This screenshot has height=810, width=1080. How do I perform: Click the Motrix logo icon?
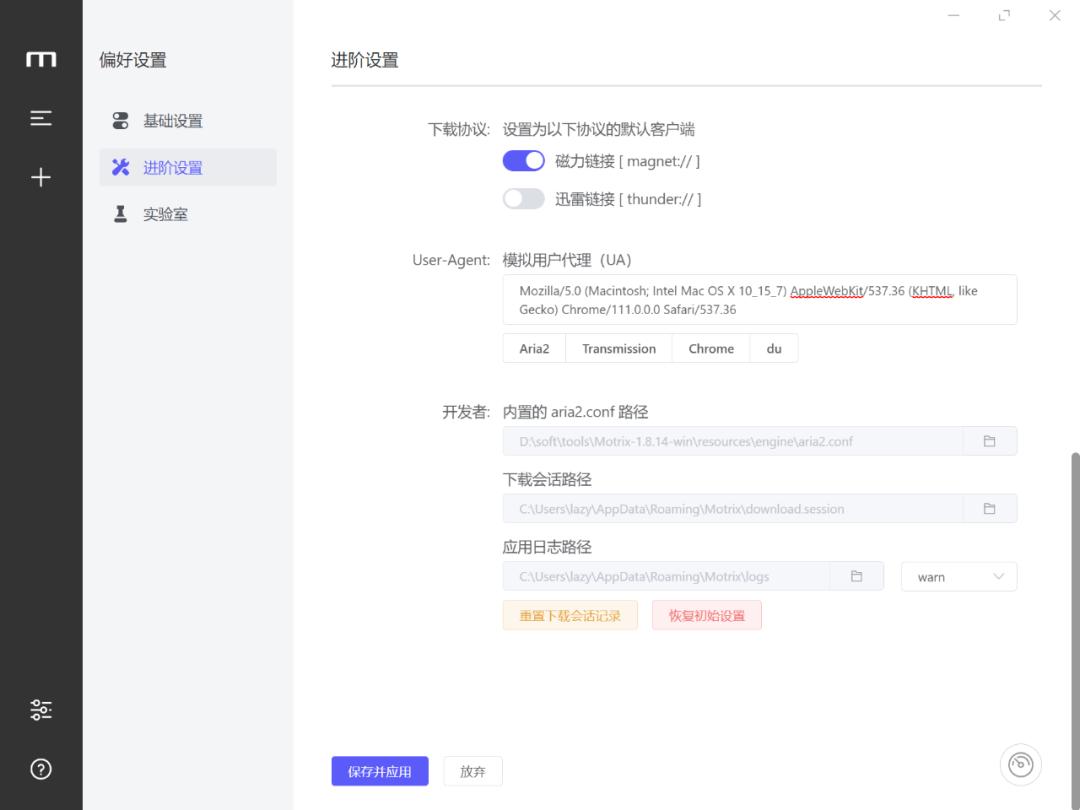coord(40,60)
